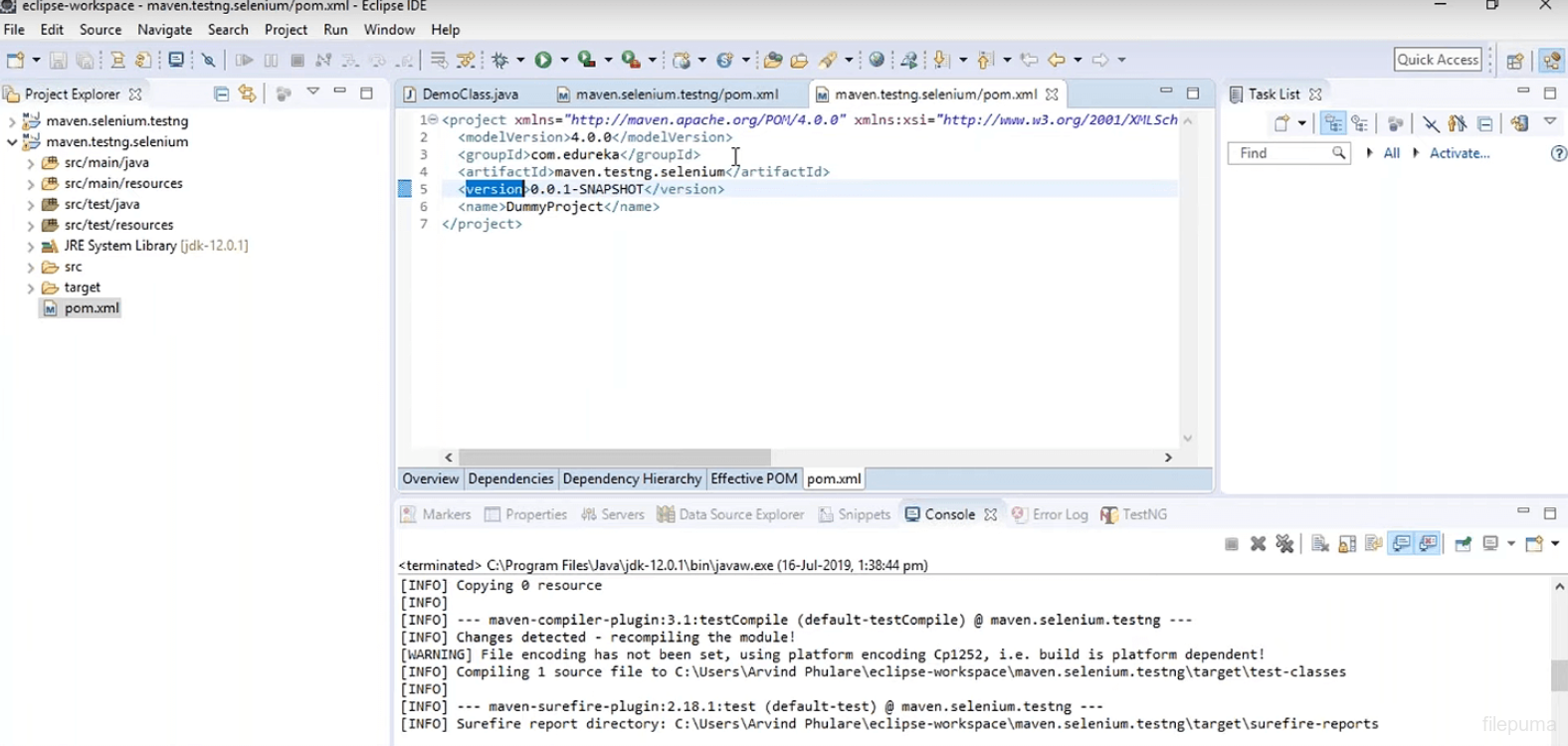Expand the src/main/java folder
Image resolution: width=1568 pixels, height=746 pixels.
click(x=31, y=163)
